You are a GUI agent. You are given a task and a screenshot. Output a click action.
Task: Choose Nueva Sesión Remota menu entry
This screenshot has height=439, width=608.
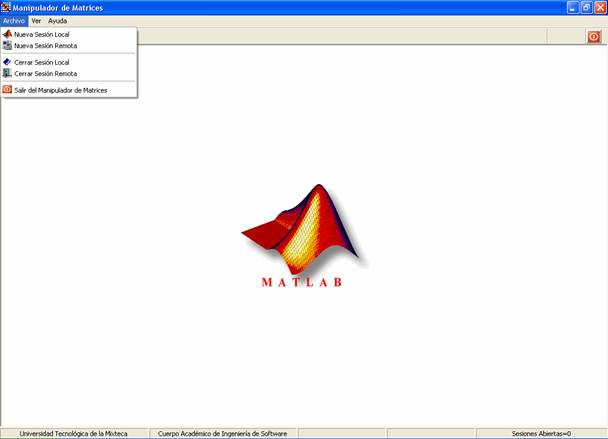tap(69, 46)
